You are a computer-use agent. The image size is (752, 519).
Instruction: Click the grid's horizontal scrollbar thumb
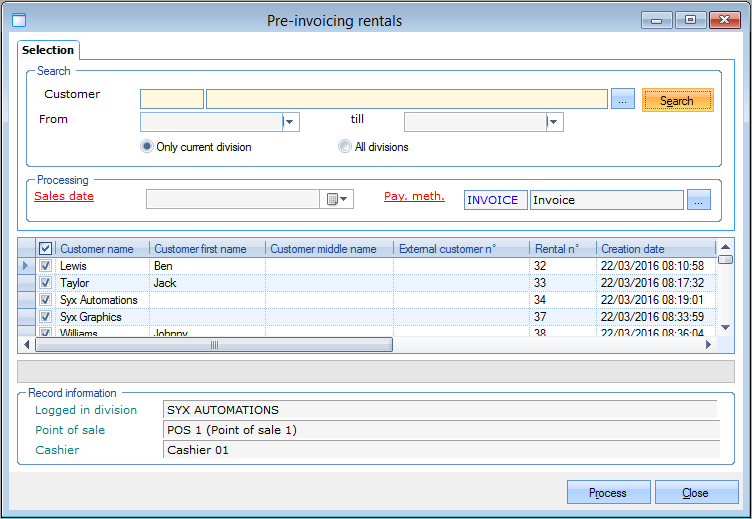click(214, 345)
